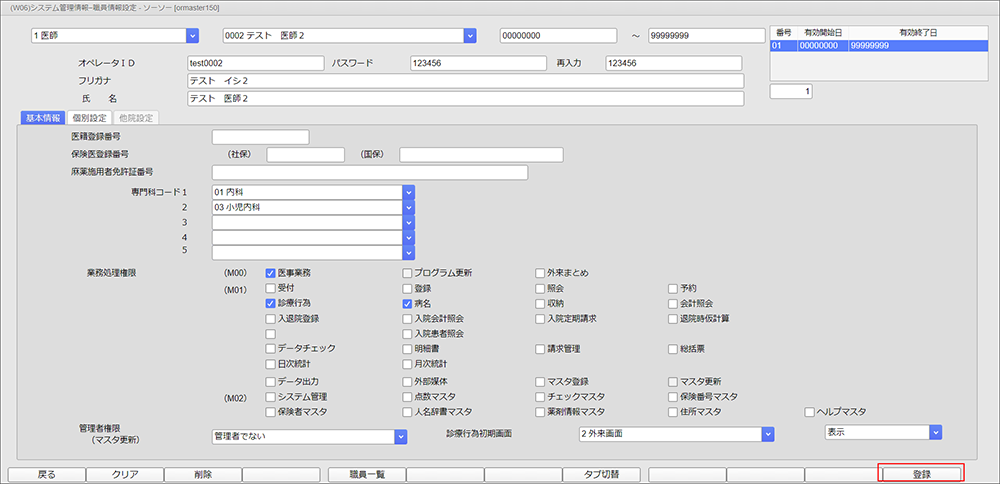Viewport: 1000px width, 484px height.
Task: Focus the パスワード input field
Action: (478, 63)
